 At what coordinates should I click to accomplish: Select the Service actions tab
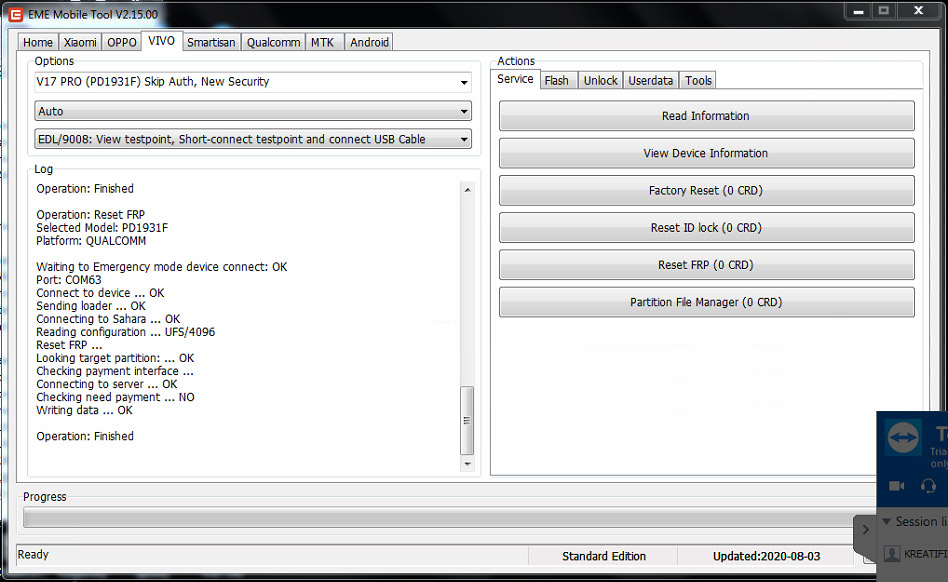(x=515, y=79)
